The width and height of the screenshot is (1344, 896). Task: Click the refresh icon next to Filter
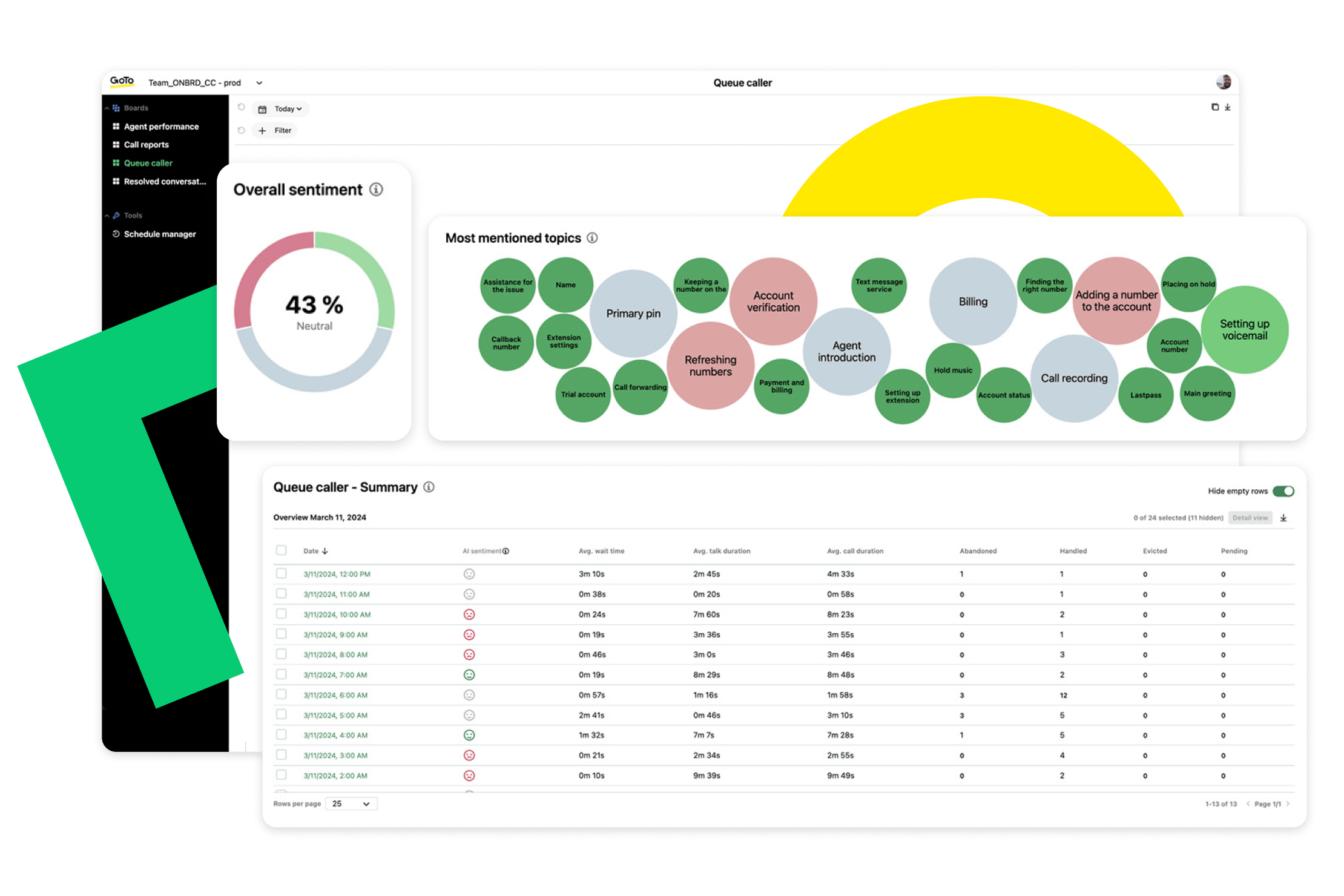[x=242, y=130]
